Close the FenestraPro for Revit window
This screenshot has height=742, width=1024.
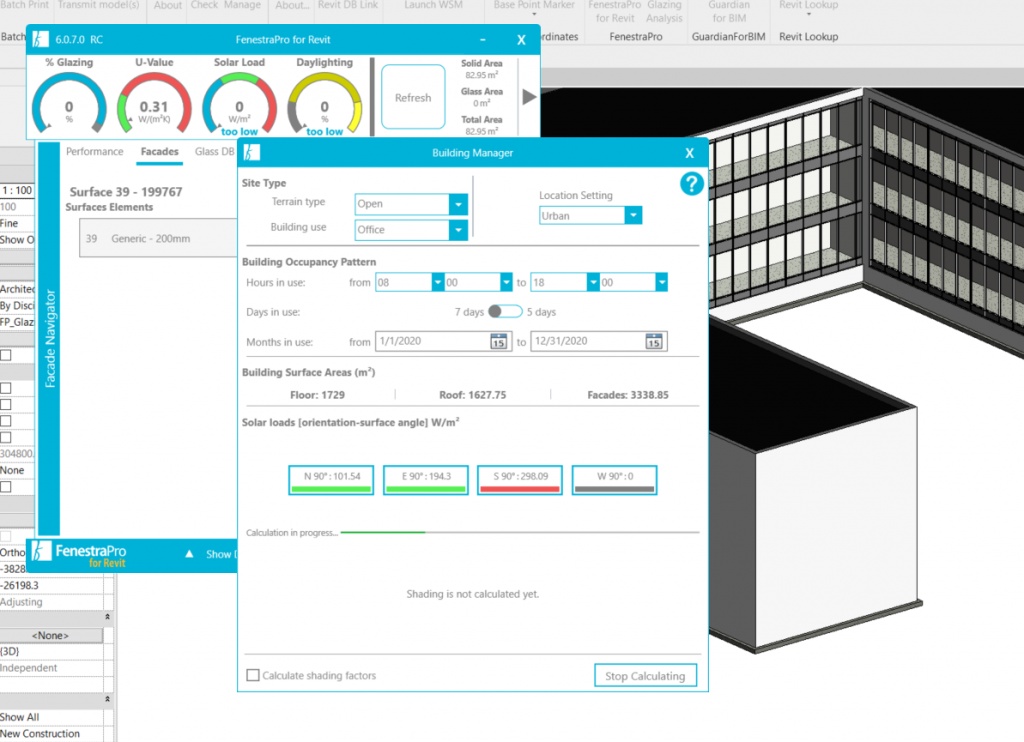(x=521, y=40)
